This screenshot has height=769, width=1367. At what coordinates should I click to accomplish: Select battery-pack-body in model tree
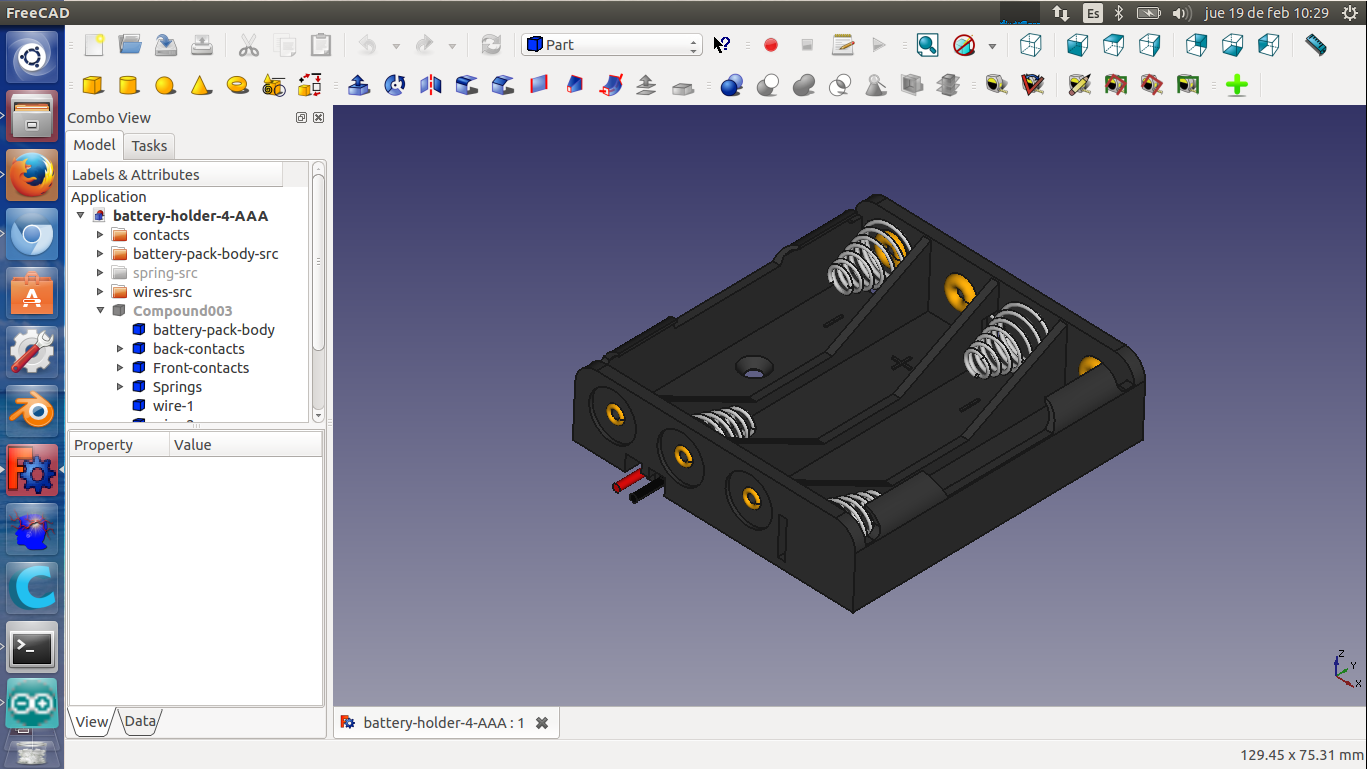[x=213, y=330]
